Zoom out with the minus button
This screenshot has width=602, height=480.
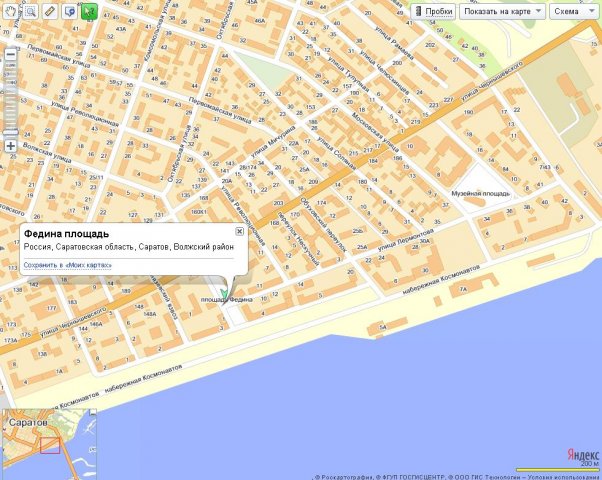click(10, 54)
